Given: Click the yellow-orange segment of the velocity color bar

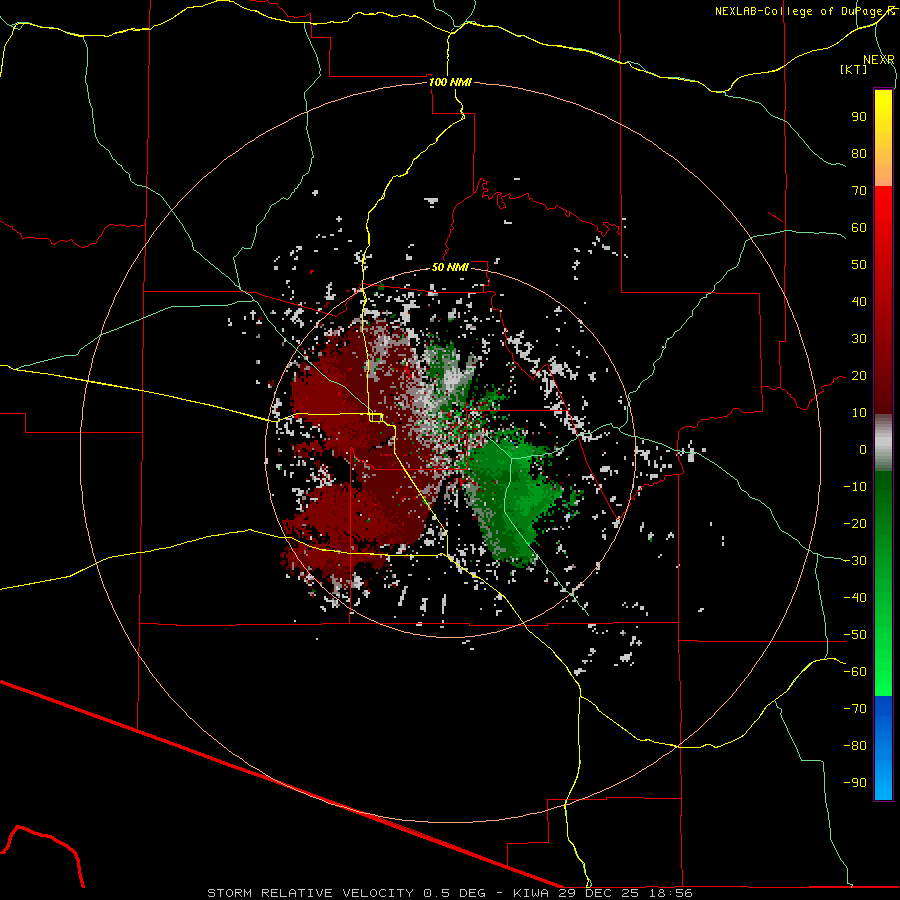Looking at the screenshot, I should click(x=883, y=138).
